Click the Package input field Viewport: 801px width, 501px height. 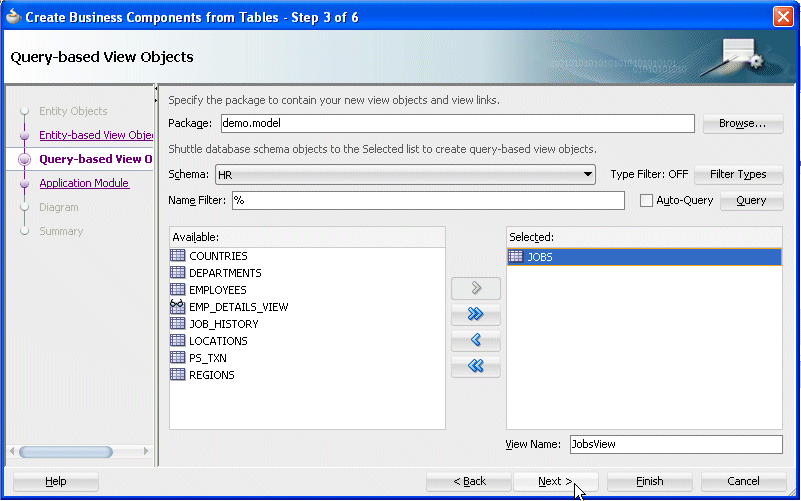tap(457, 123)
